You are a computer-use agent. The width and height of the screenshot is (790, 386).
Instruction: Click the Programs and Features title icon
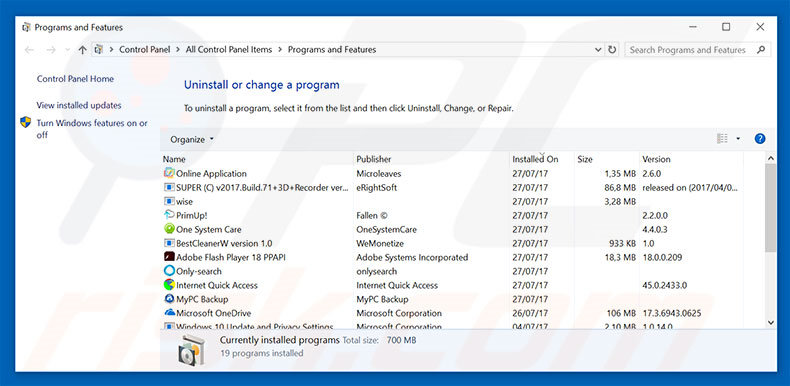pyautogui.click(x=26, y=27)
